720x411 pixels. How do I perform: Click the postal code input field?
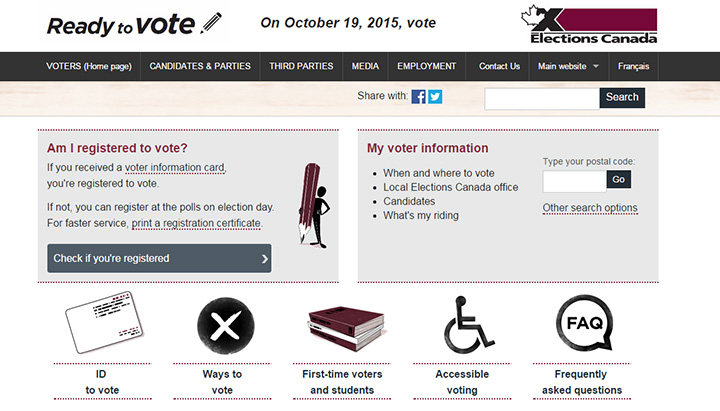click(574, 180)
